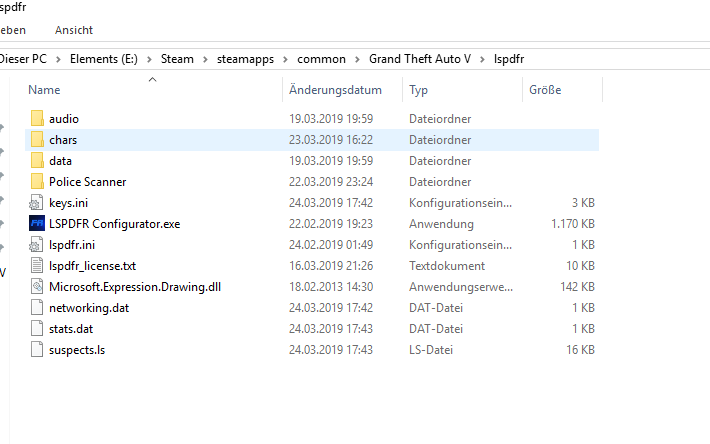
Task: Click the Anwendung type cell
Action: pos(441,224)
